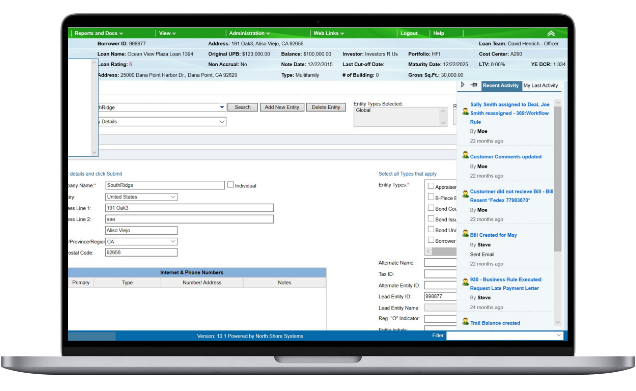Open Customer Comments updated activity link
636x391 pixels.
click(505, 157)
